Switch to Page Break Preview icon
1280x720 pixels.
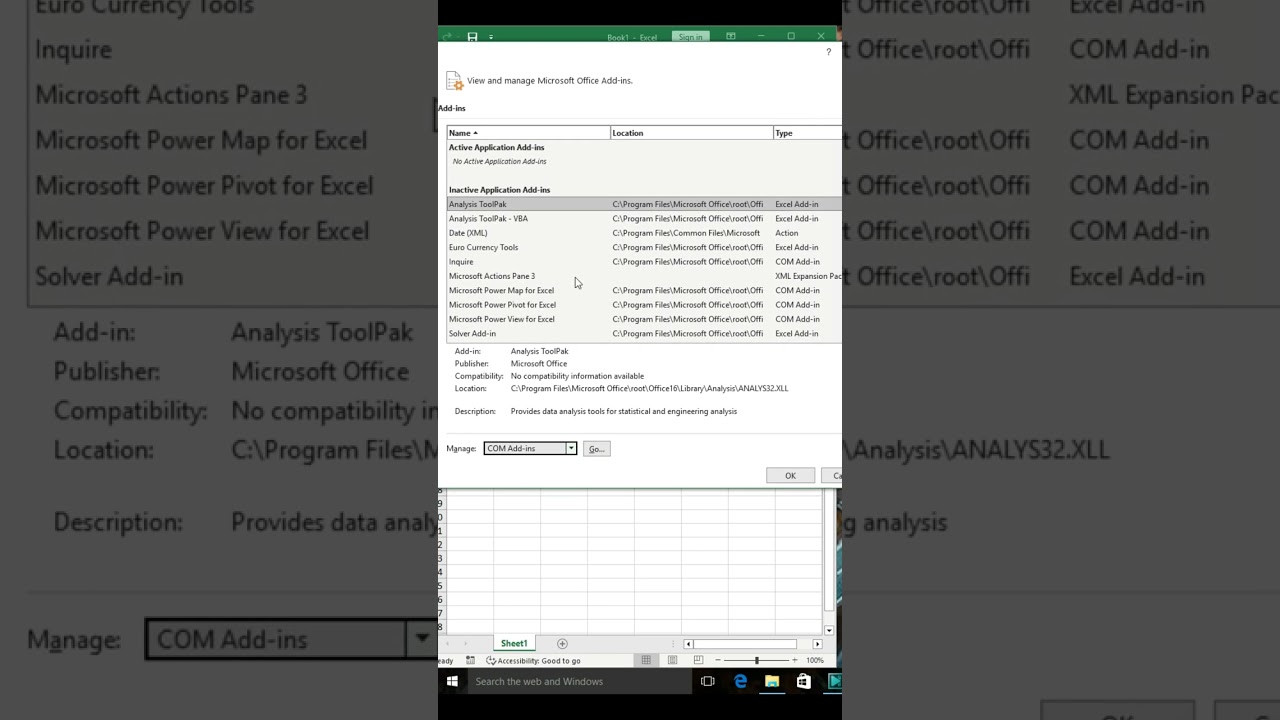[x=698, y=660]
